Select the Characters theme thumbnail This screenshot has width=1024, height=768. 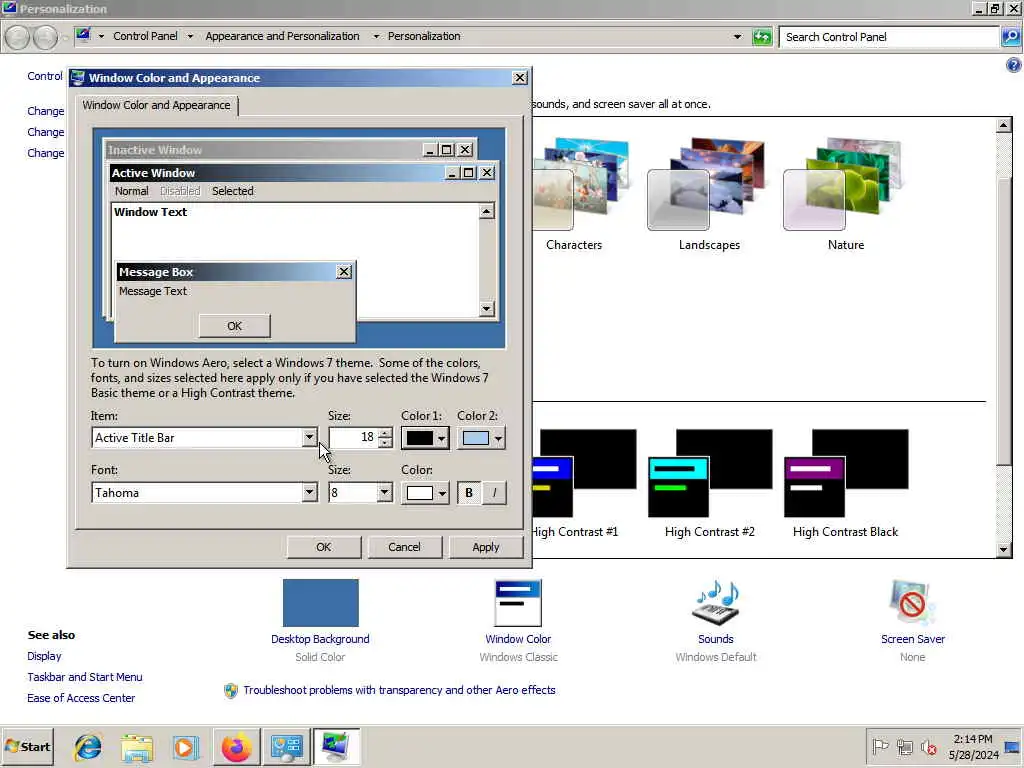[580, 194]
